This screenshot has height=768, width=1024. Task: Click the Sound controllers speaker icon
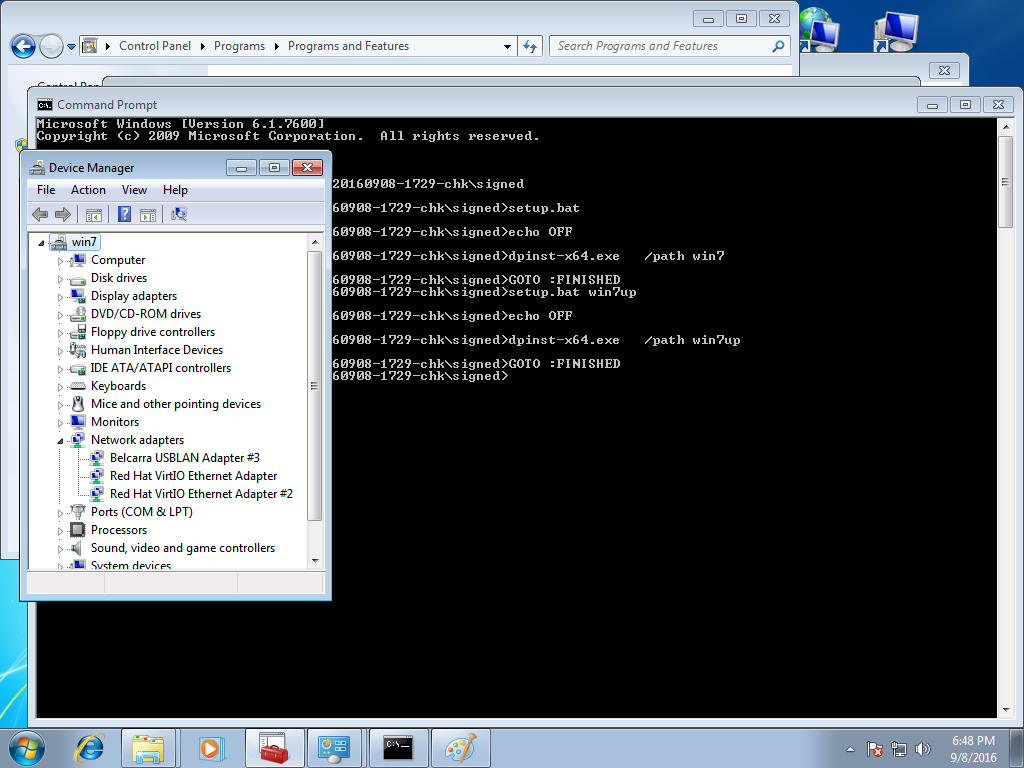click(x=78, y=548)
